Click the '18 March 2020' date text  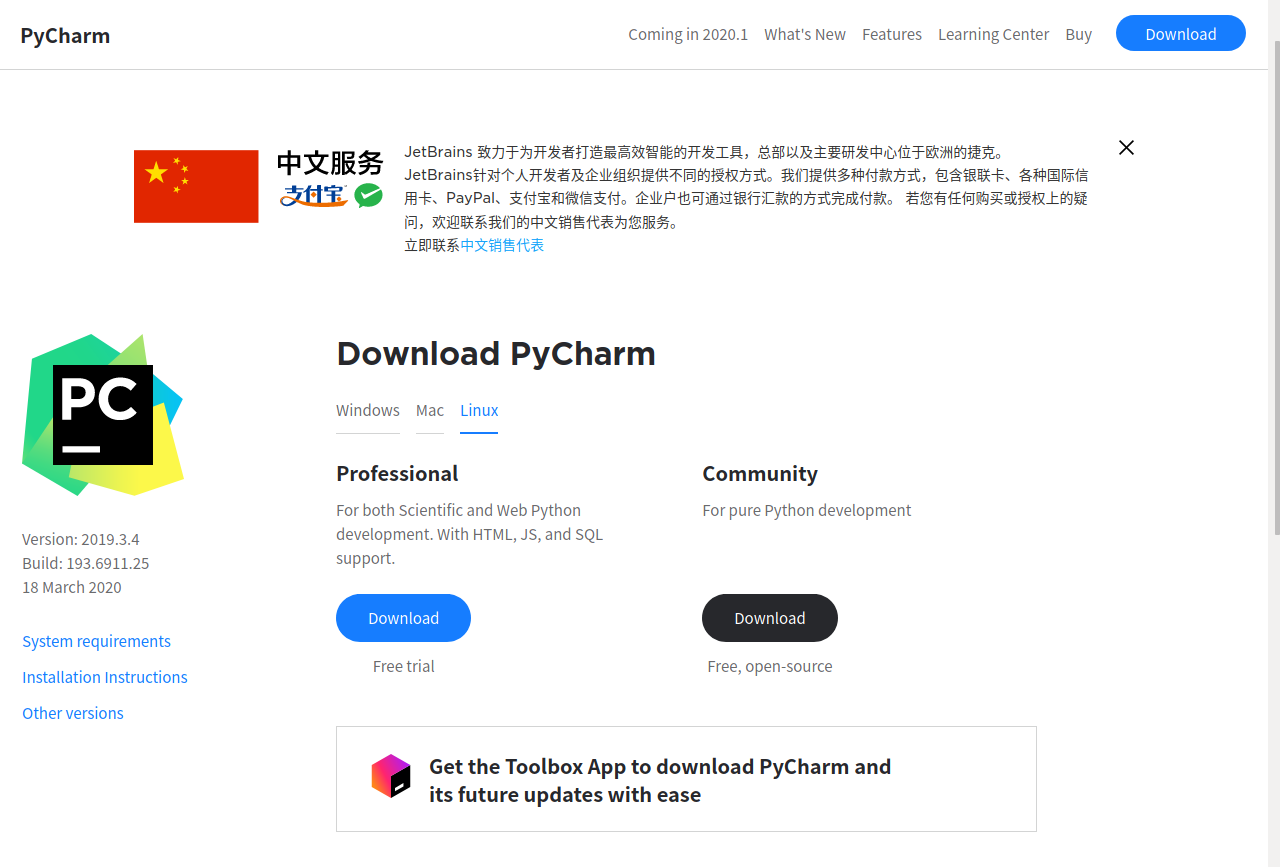click(72, 587)
